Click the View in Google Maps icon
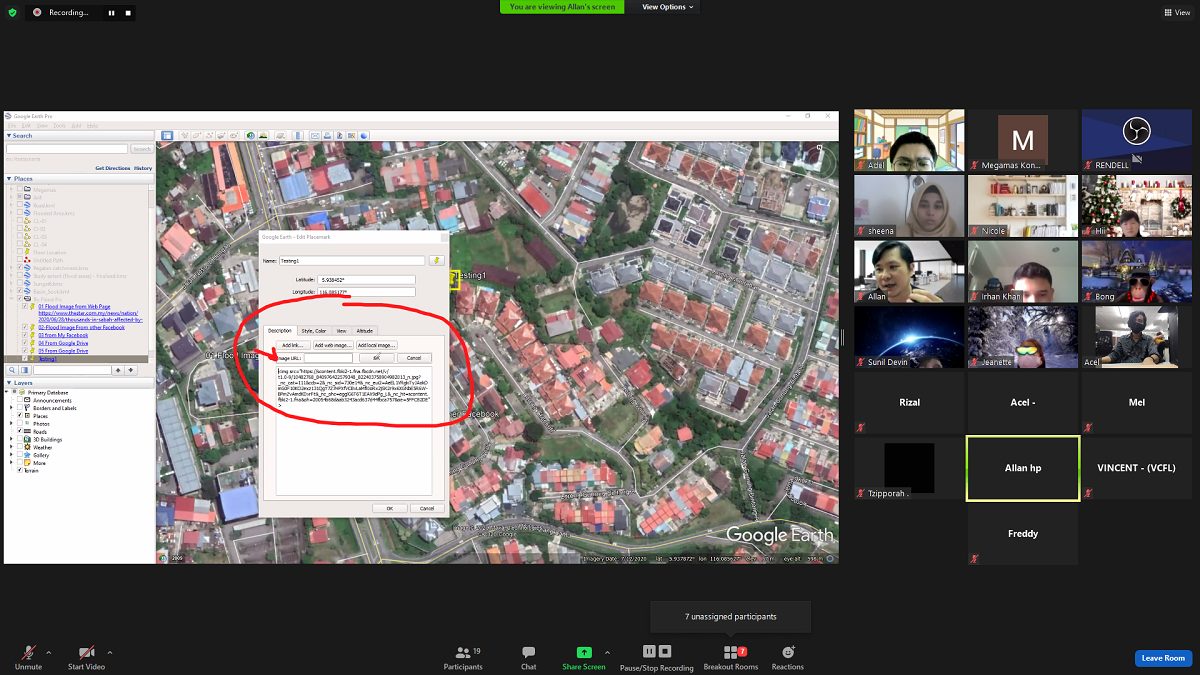The image size is (1200, 675). click(x=351, y=135)
